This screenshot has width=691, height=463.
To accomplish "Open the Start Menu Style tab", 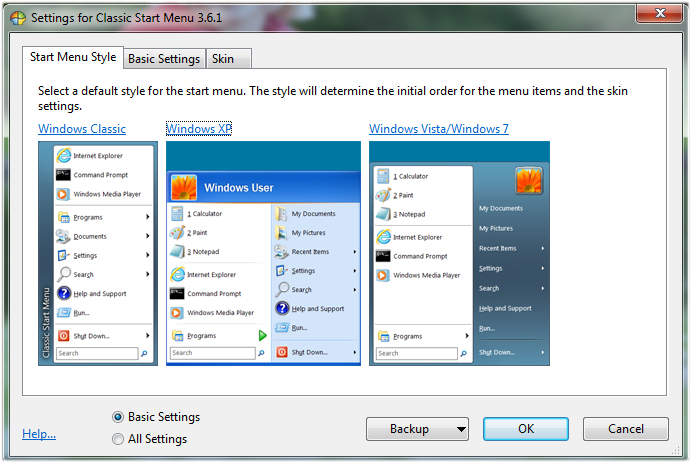I will tap(73, 57).
